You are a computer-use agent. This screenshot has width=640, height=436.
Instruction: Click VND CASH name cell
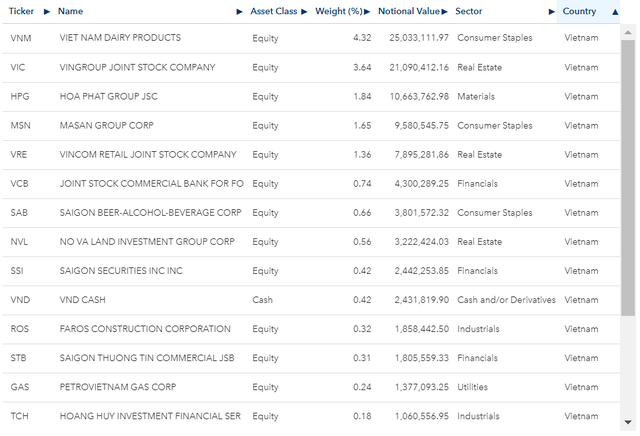click(x=82, y=300)
